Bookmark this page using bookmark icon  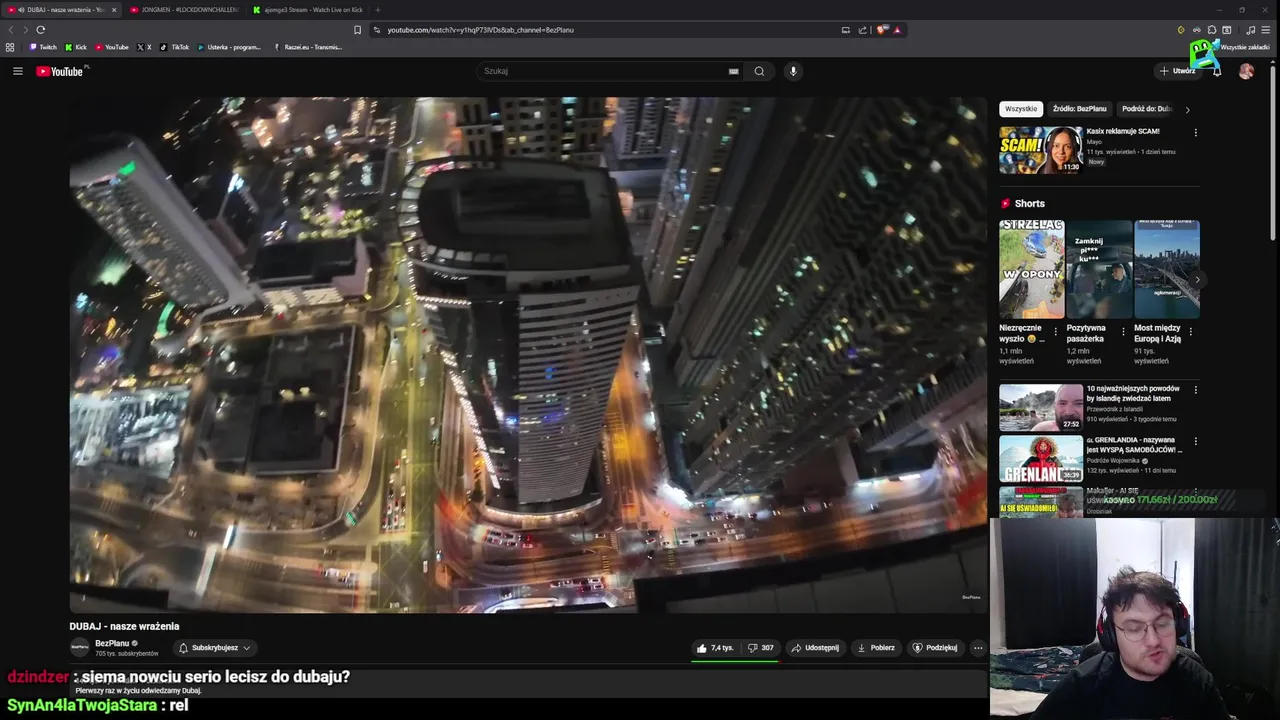point(357,30)
